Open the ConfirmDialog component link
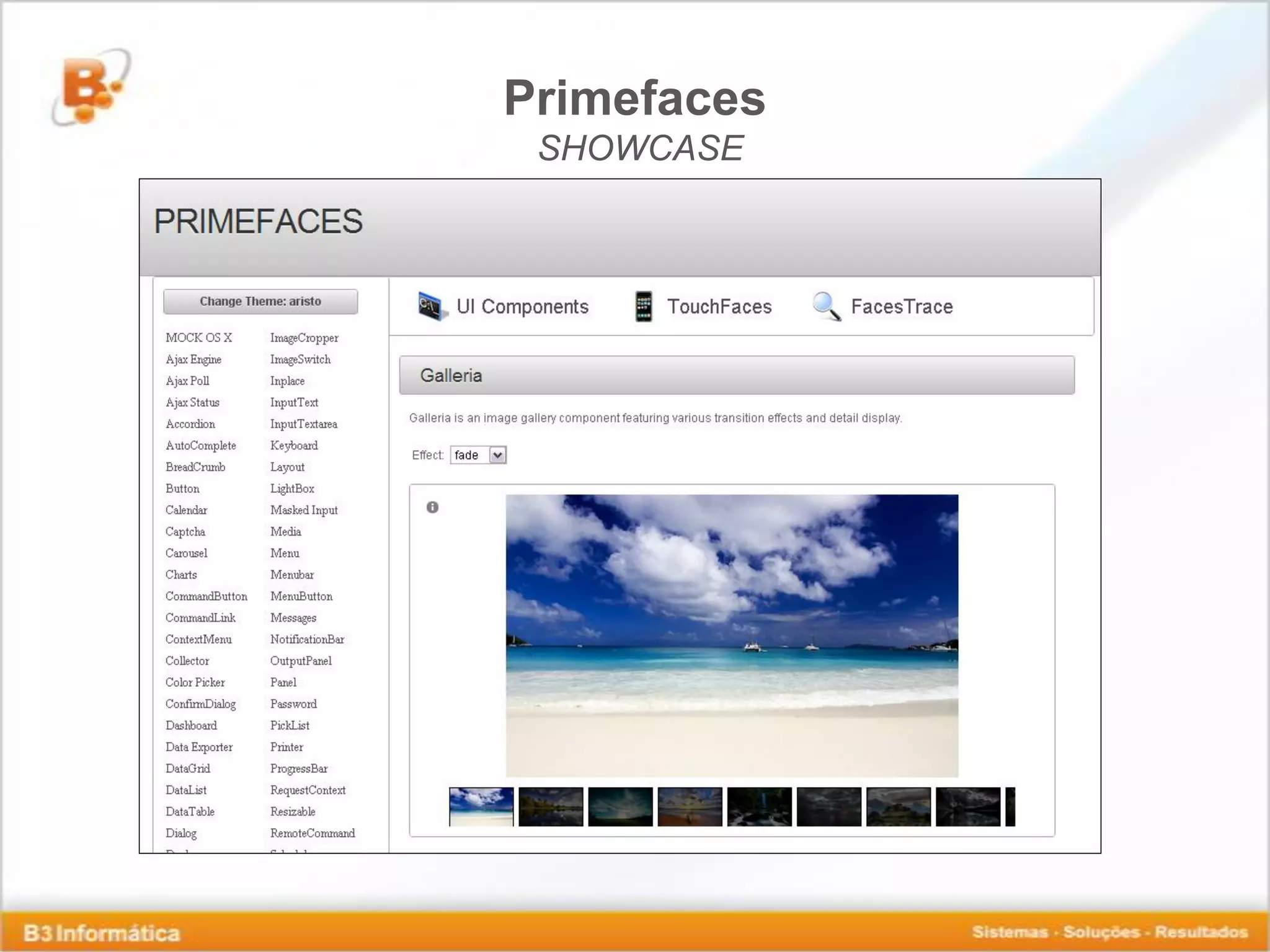Viewport: 1270px width, 952px height. coord(200,704)
